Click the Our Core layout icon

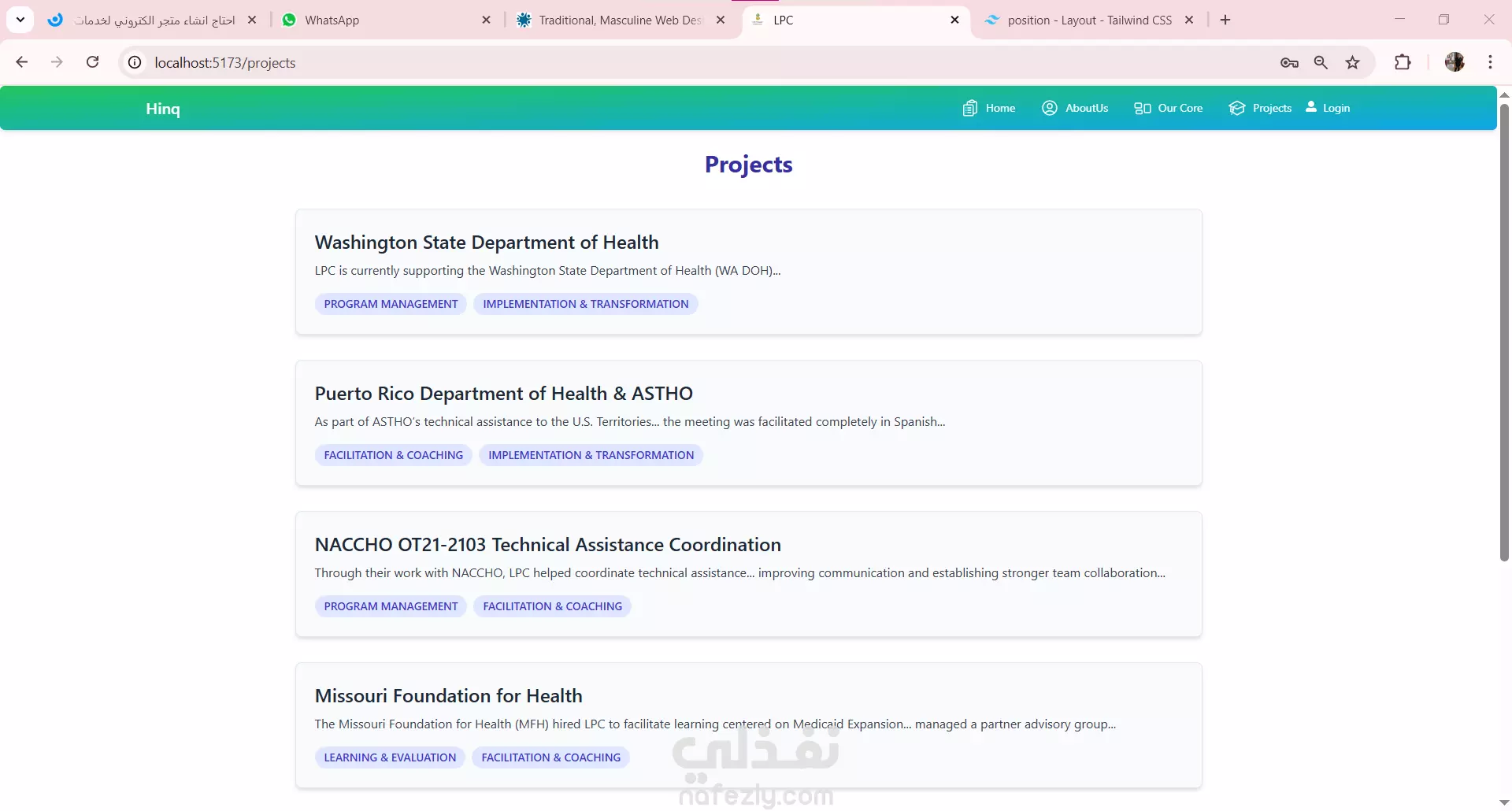(x=1143, y=108)
